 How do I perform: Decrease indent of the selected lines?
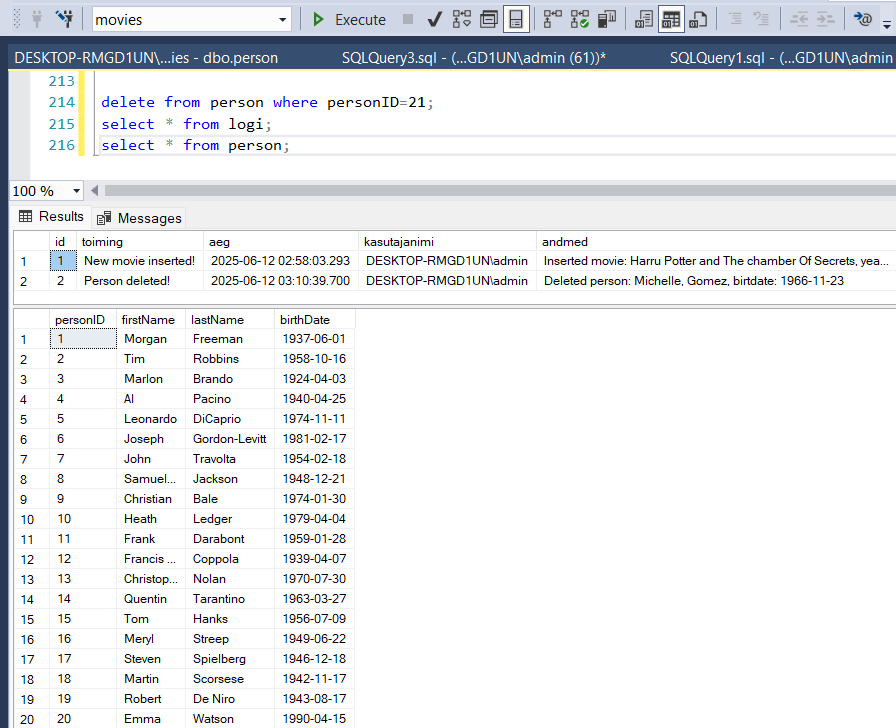coord(799,19)
